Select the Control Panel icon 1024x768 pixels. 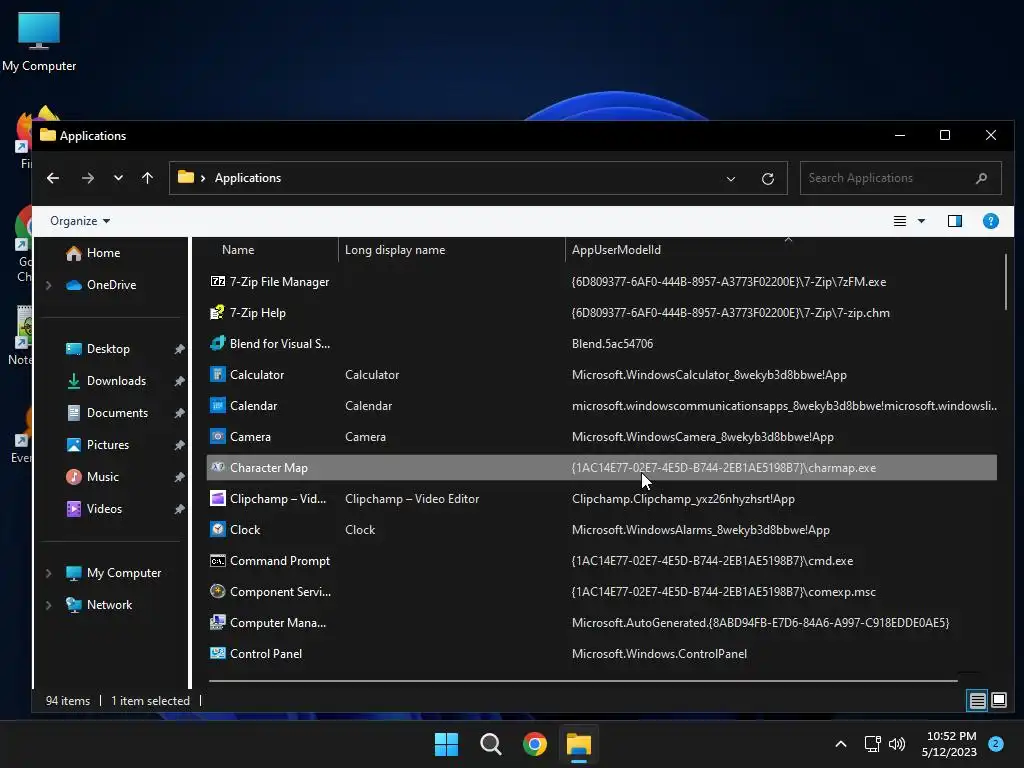(x=217, y=654)
